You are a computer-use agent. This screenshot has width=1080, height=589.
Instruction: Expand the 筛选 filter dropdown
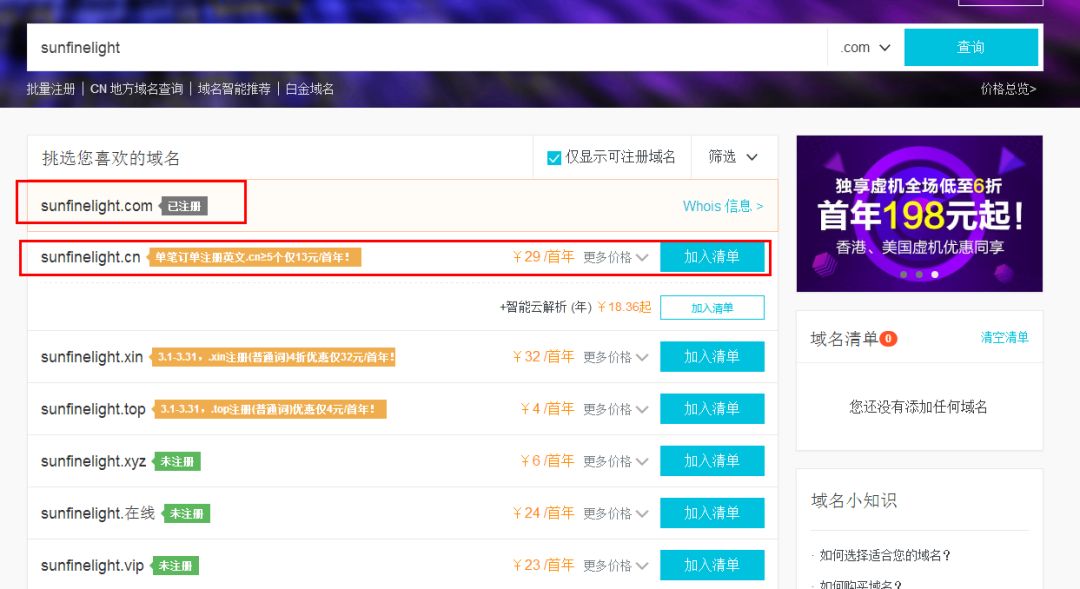[x=733, y=157]
